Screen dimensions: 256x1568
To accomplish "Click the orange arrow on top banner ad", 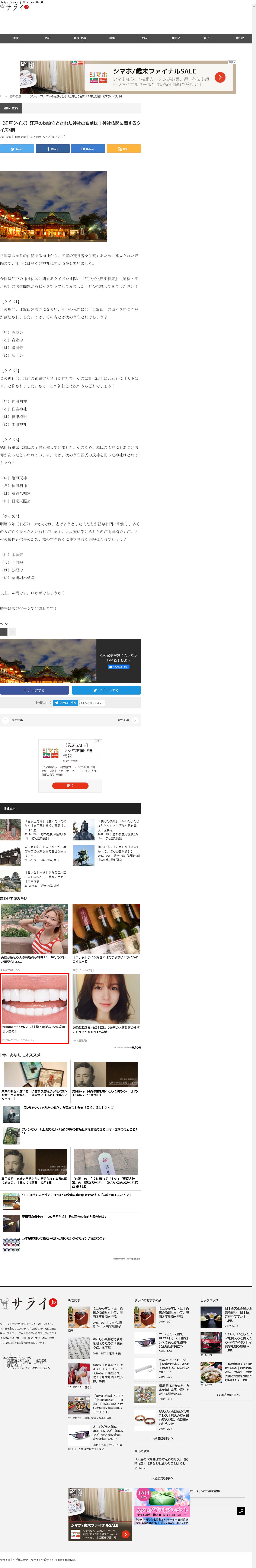I will pyautogui.click(x=220, y=77).
